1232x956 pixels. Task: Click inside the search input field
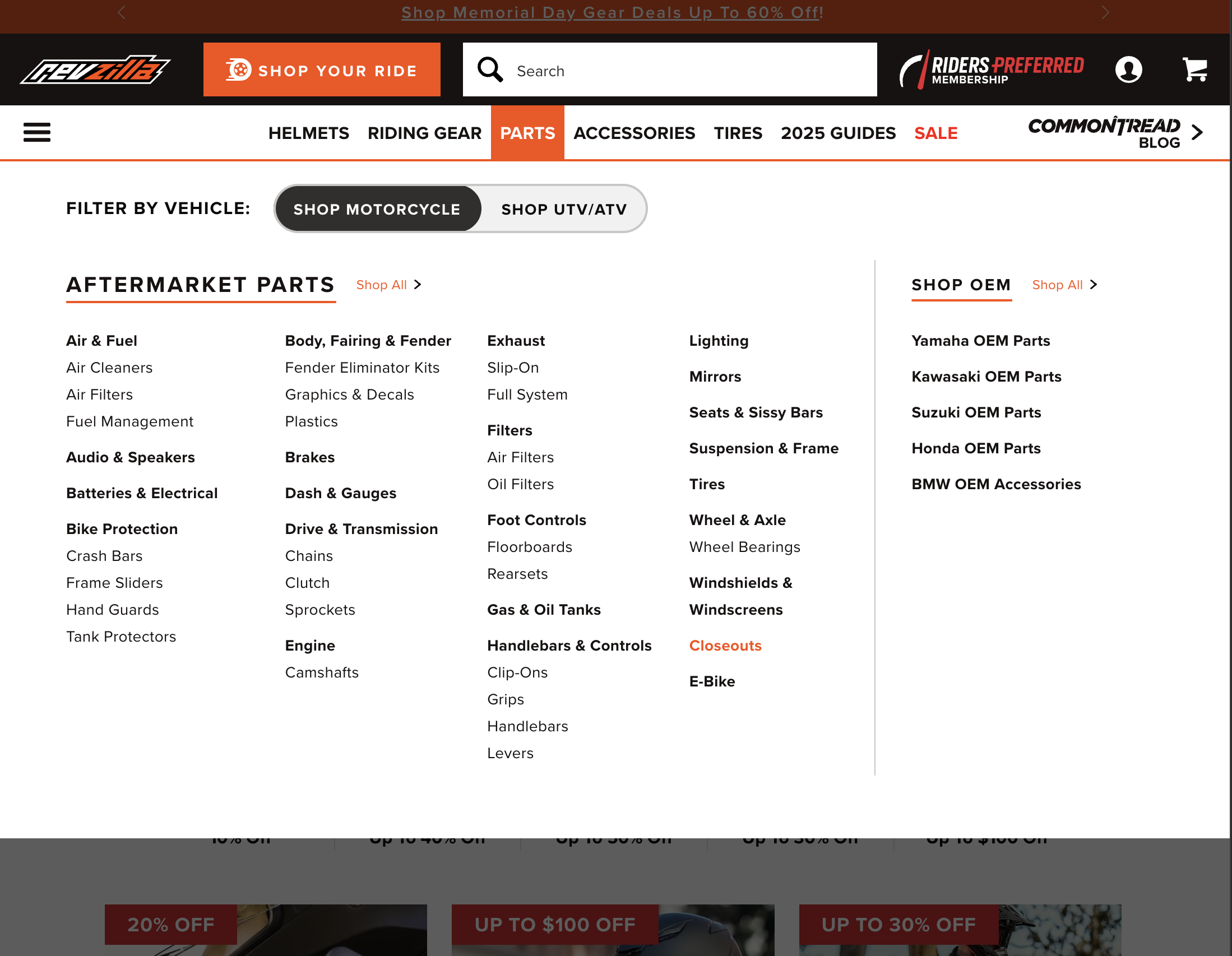[x=677, y=69]
